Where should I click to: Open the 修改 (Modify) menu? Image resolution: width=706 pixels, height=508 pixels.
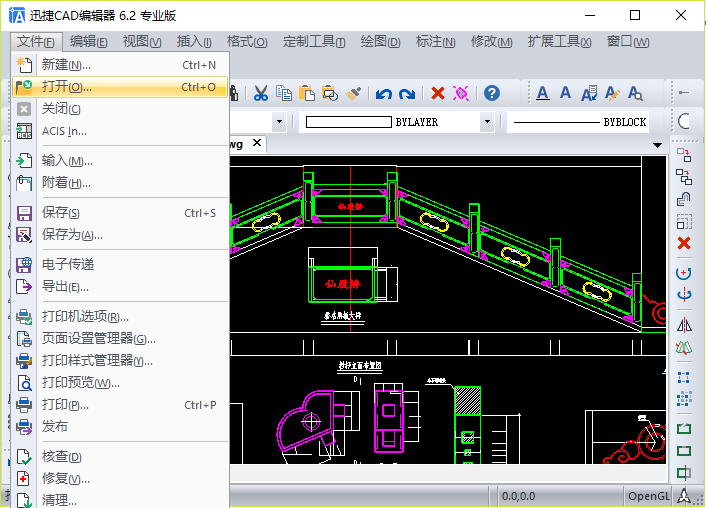click(491, 42)
